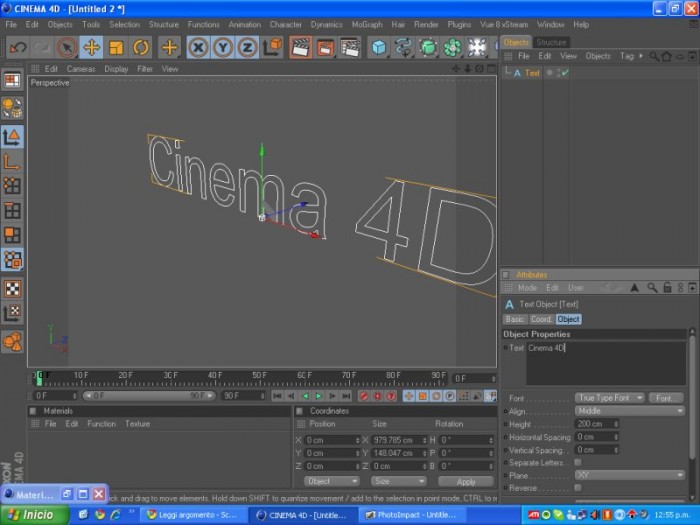The height and width of the screenshot is (525, 700).
Task: Toggle the Z axis lock
Action: 247,47
